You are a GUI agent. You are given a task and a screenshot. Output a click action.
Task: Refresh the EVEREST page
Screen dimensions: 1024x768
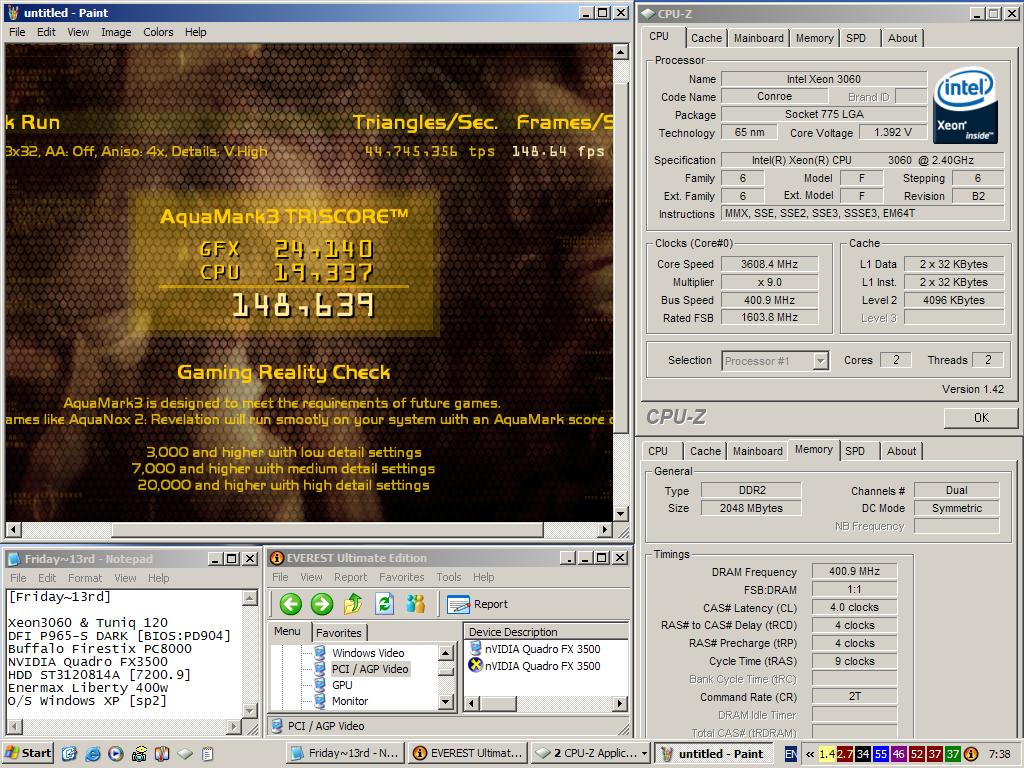tap(384, 604)
